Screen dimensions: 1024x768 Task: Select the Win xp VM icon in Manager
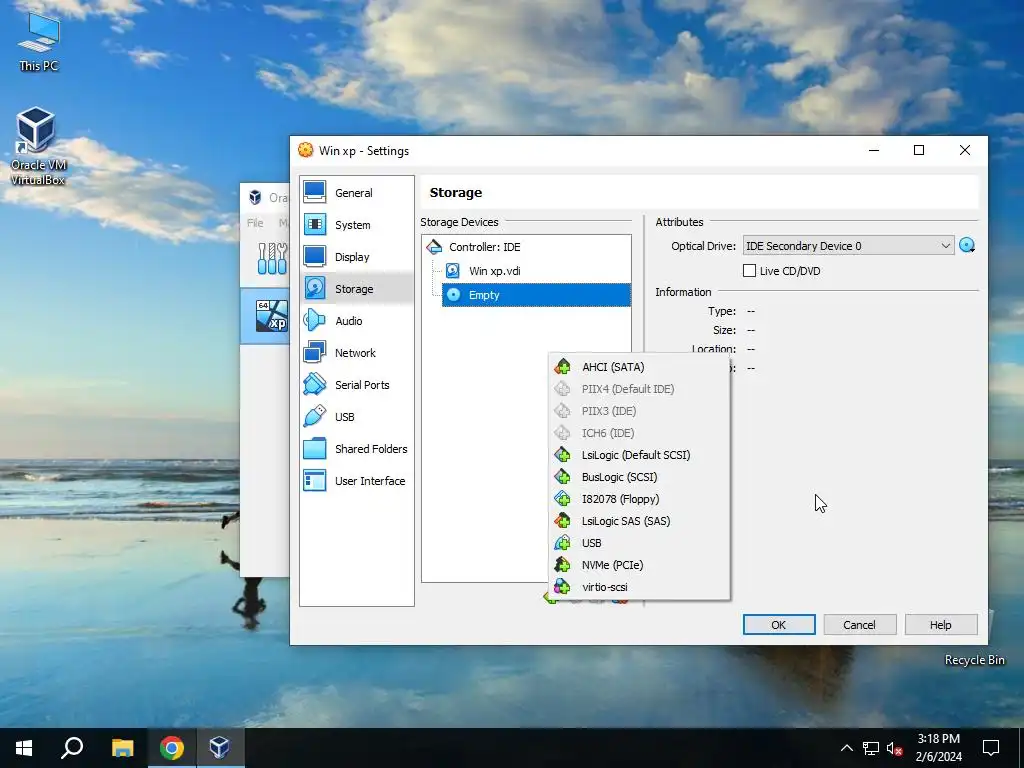coord(272,315)
